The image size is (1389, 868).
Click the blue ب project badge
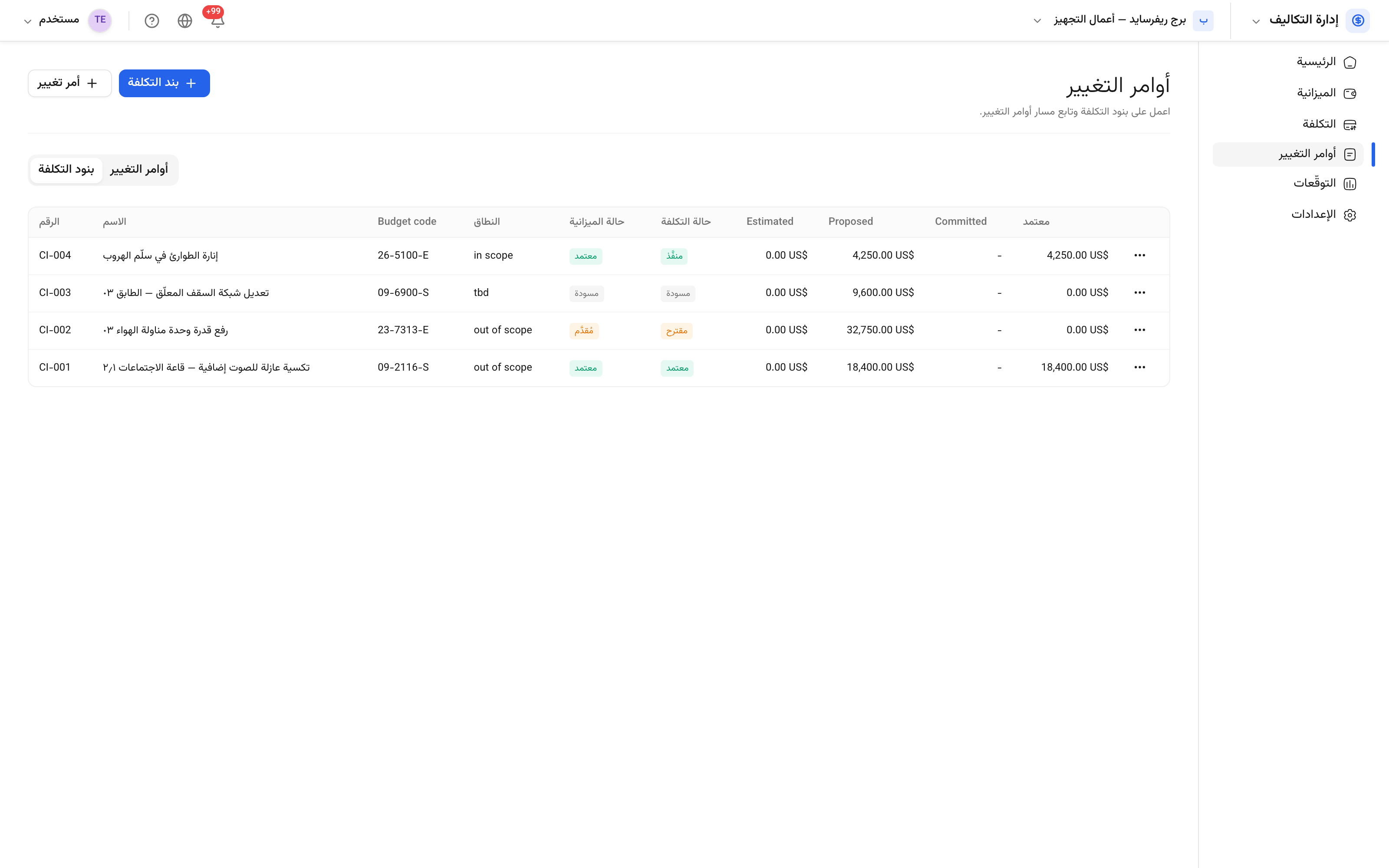(1203, 21)
